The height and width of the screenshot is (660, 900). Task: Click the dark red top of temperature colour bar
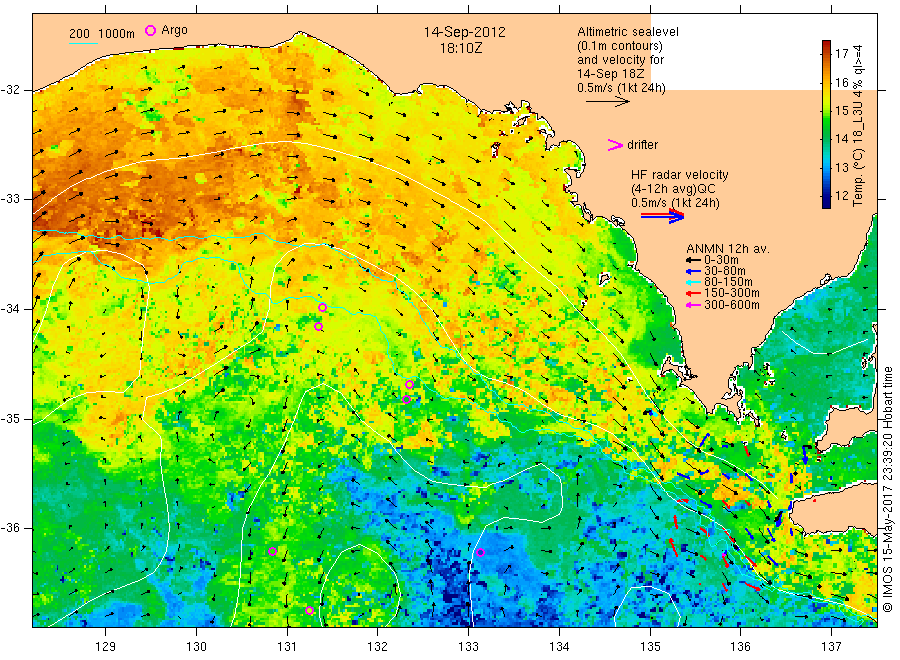(x=827, y=45)
